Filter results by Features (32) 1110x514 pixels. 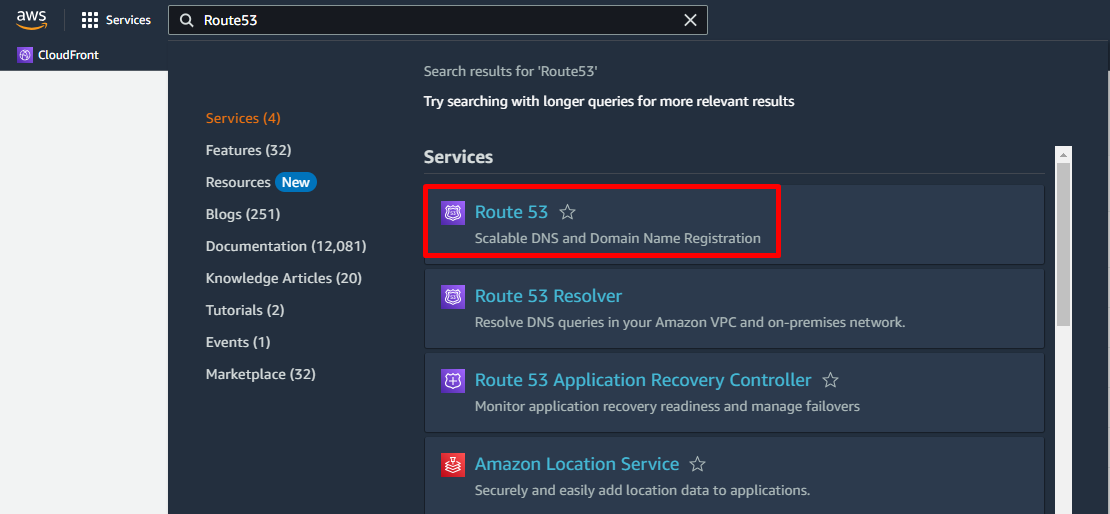pyautogui.click(x=248, y=150)
